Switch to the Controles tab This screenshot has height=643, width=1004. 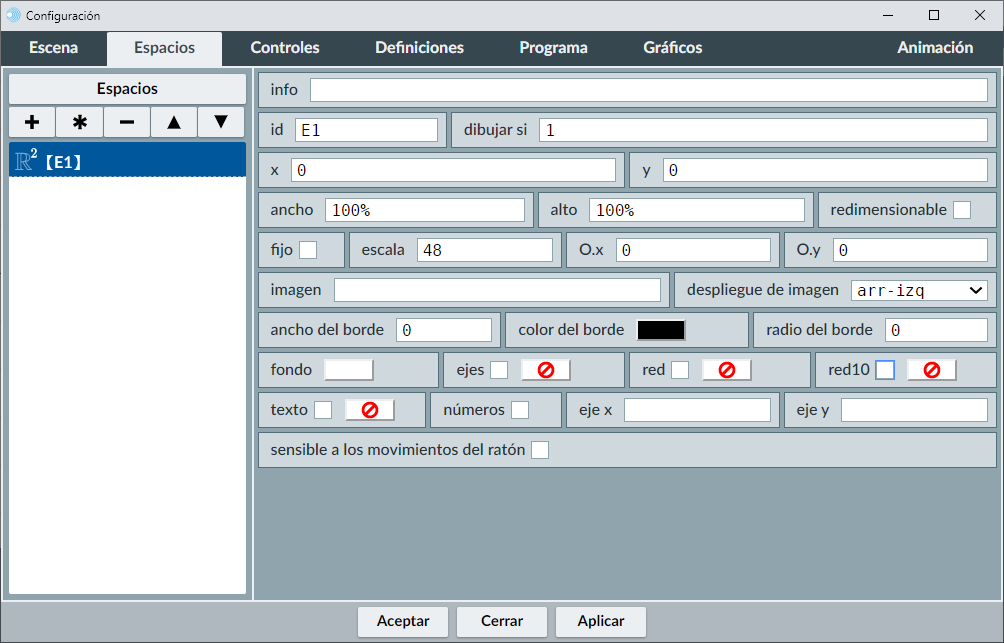tap(285, 47)
